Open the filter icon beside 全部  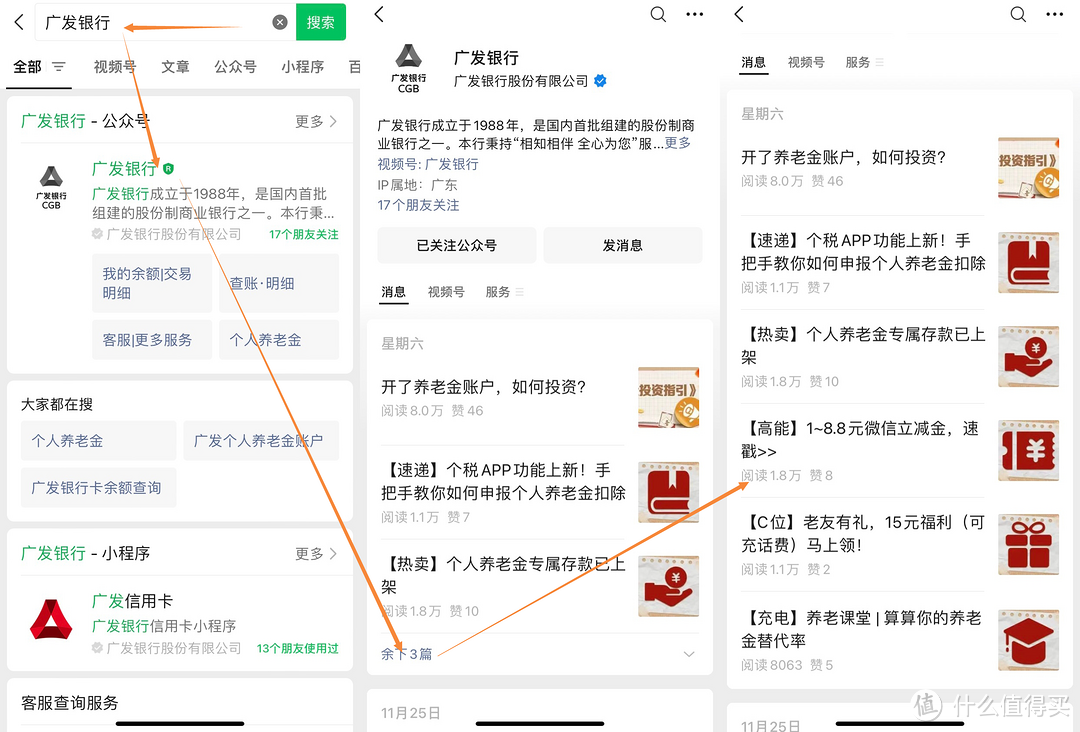59,67
